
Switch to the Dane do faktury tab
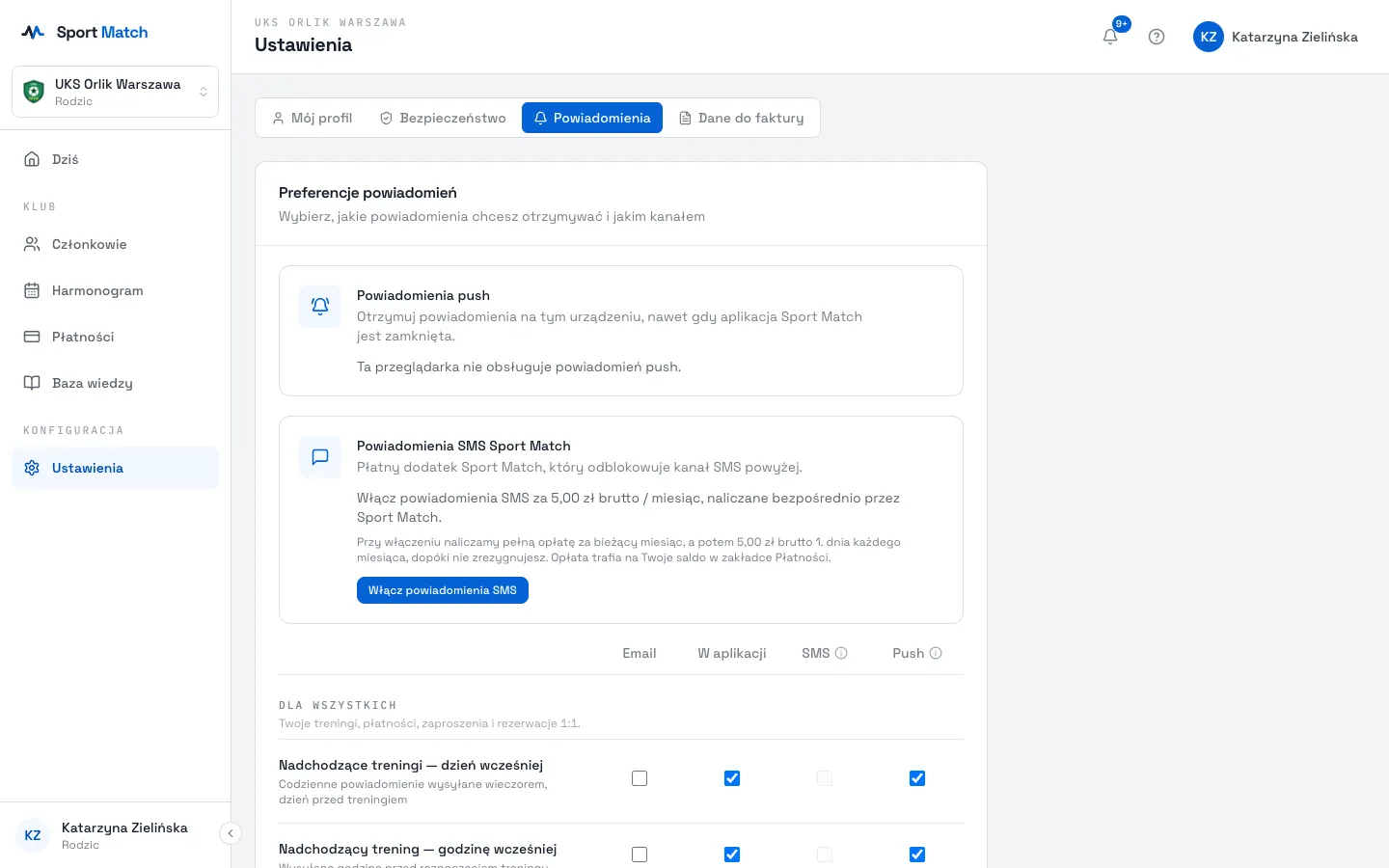[741, 118]
